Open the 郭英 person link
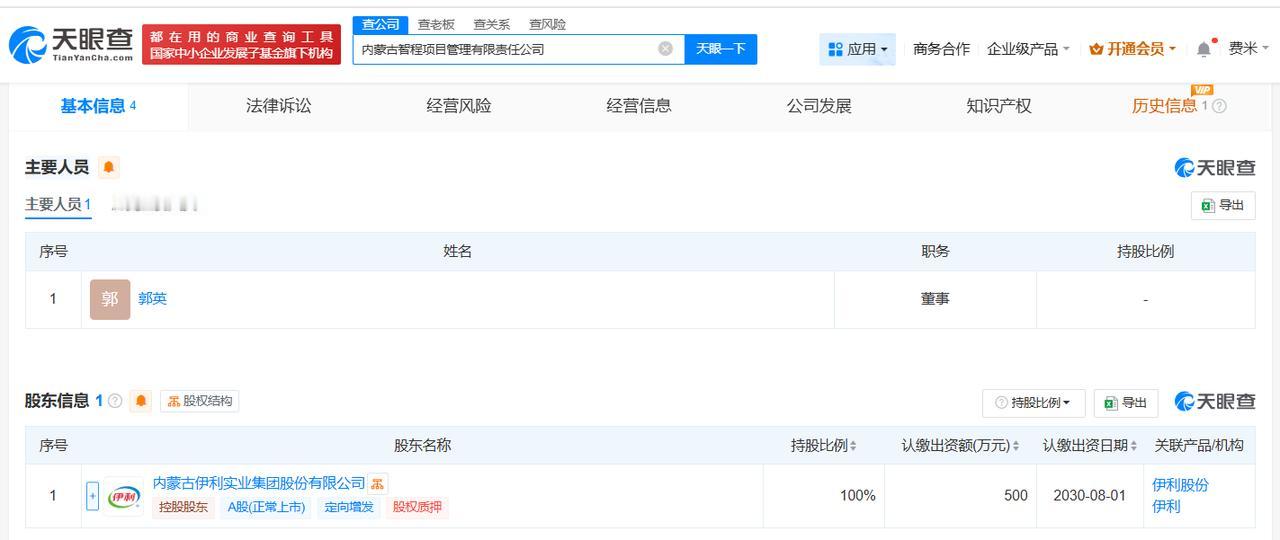The height and width of the screenshot is (540, 1280). 153,299
